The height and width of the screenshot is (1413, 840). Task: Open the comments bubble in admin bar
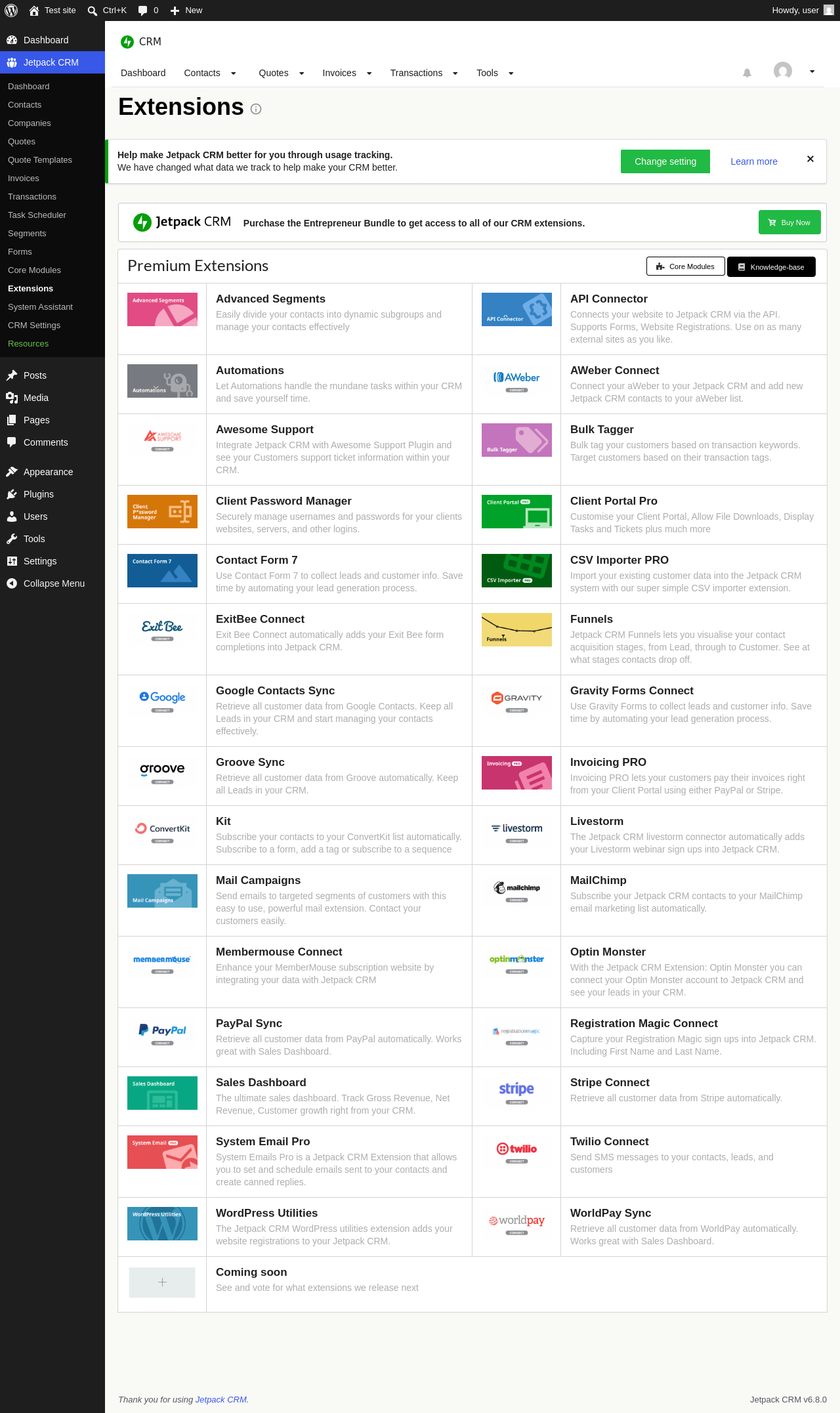pyautogui.click(x=148, y=11)
